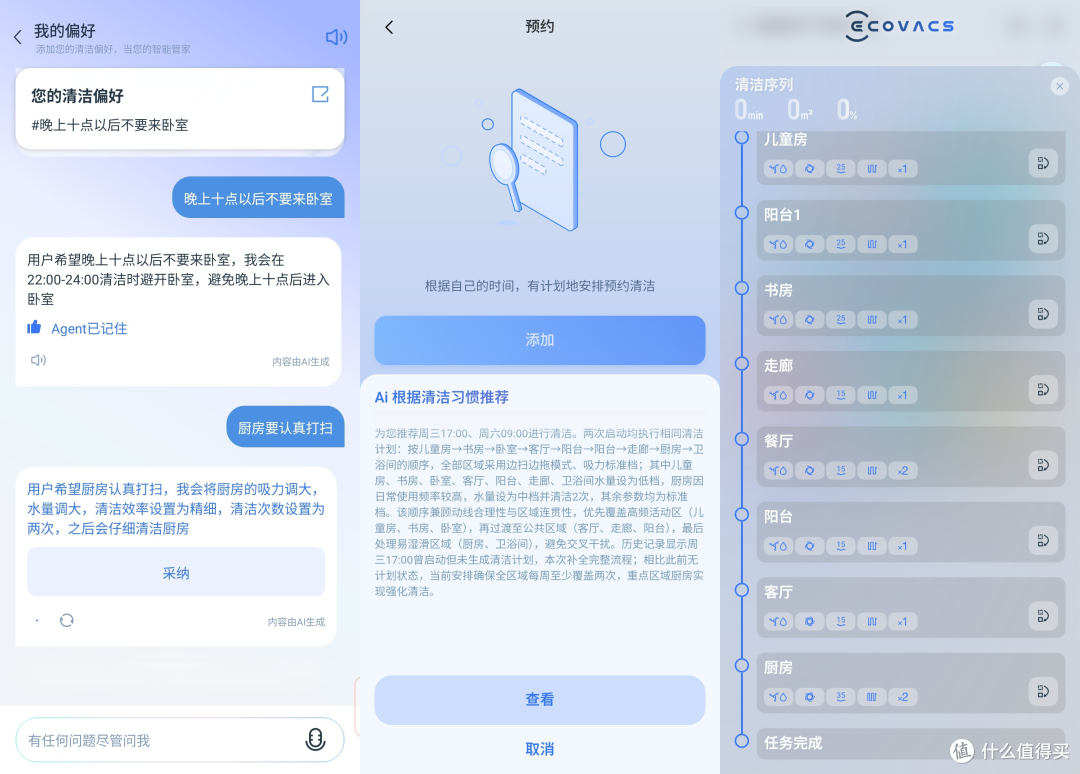This screenshot has height=774, width=1080.
Task: Tap the x2 cleaning times chip for 餐厅
Action: (x=903, y=470)
